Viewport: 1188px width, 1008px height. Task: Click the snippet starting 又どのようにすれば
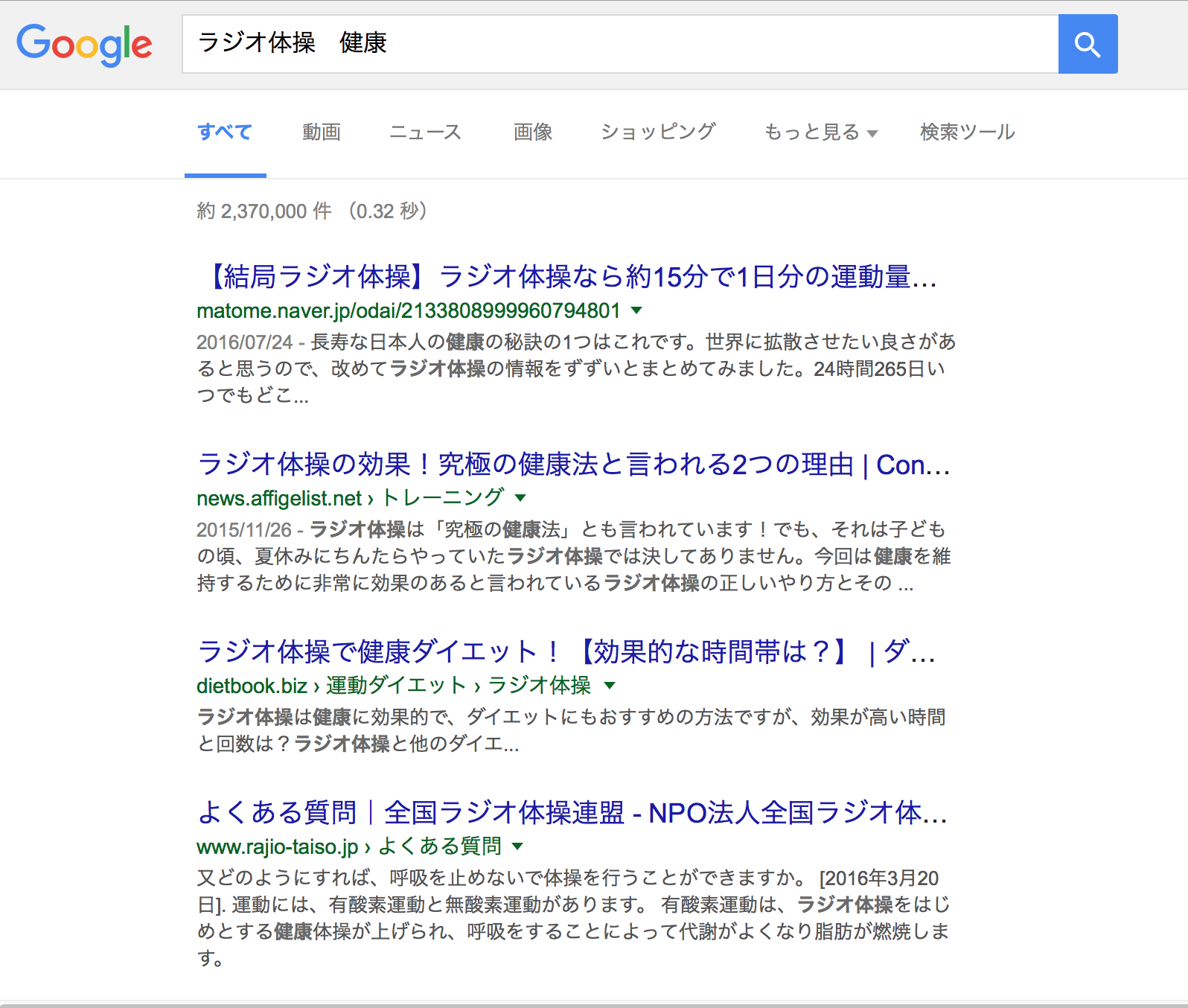[x=573, y=918]
